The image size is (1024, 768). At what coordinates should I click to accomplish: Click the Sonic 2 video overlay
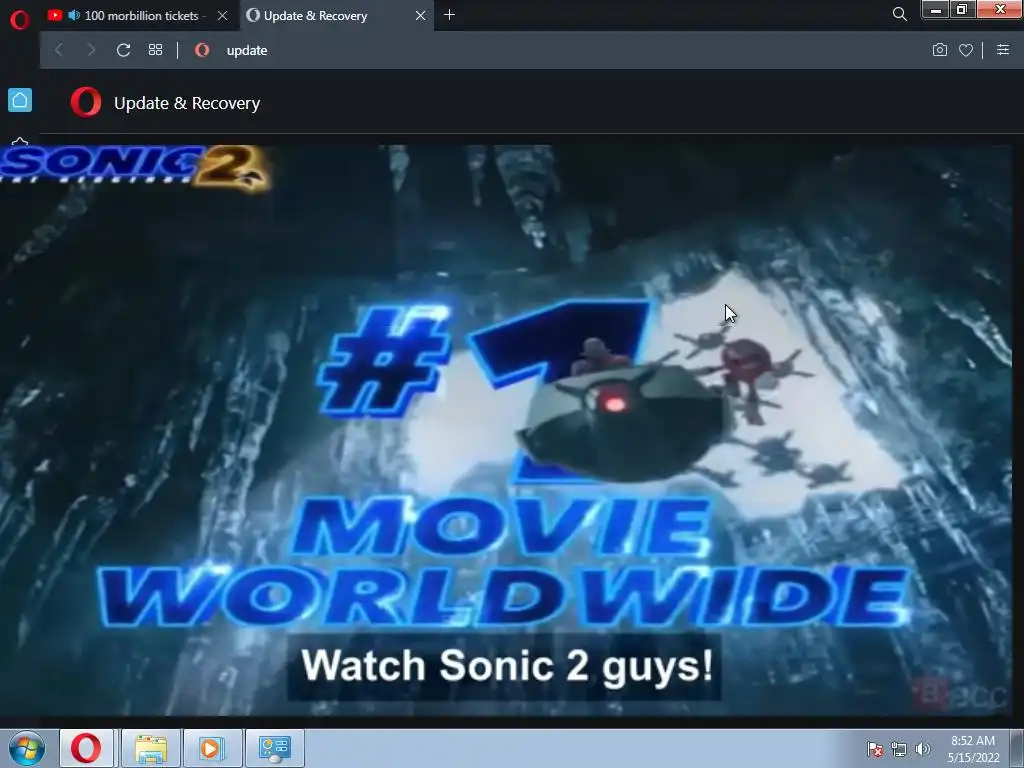tap(506, 431)
